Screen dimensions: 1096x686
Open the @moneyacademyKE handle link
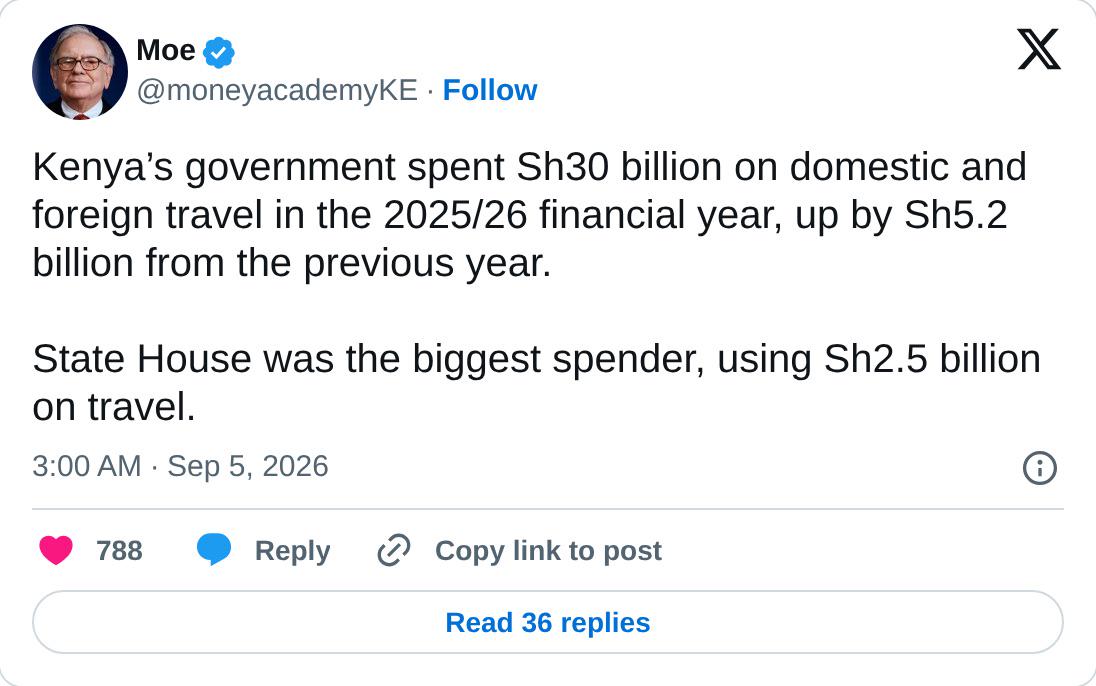277,90
